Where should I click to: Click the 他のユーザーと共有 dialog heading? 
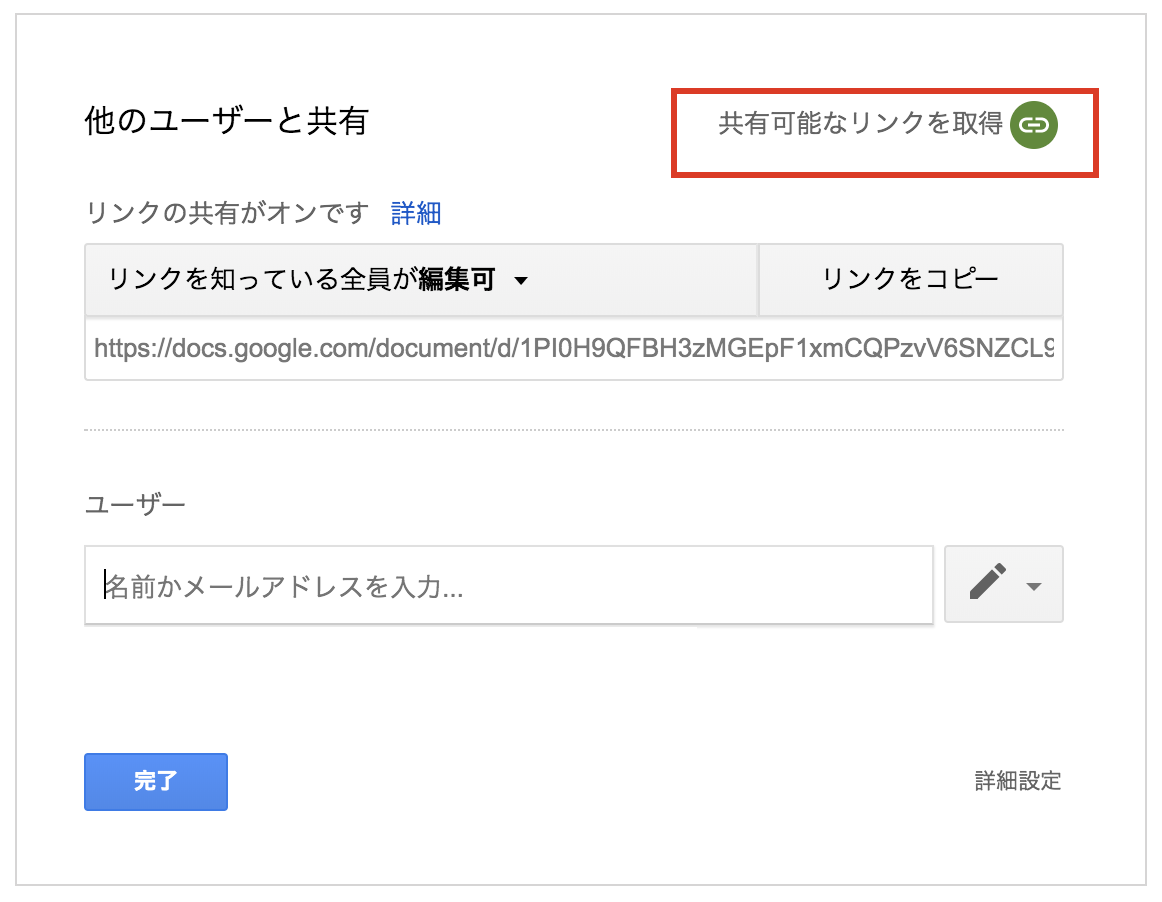tap(226, 121)
